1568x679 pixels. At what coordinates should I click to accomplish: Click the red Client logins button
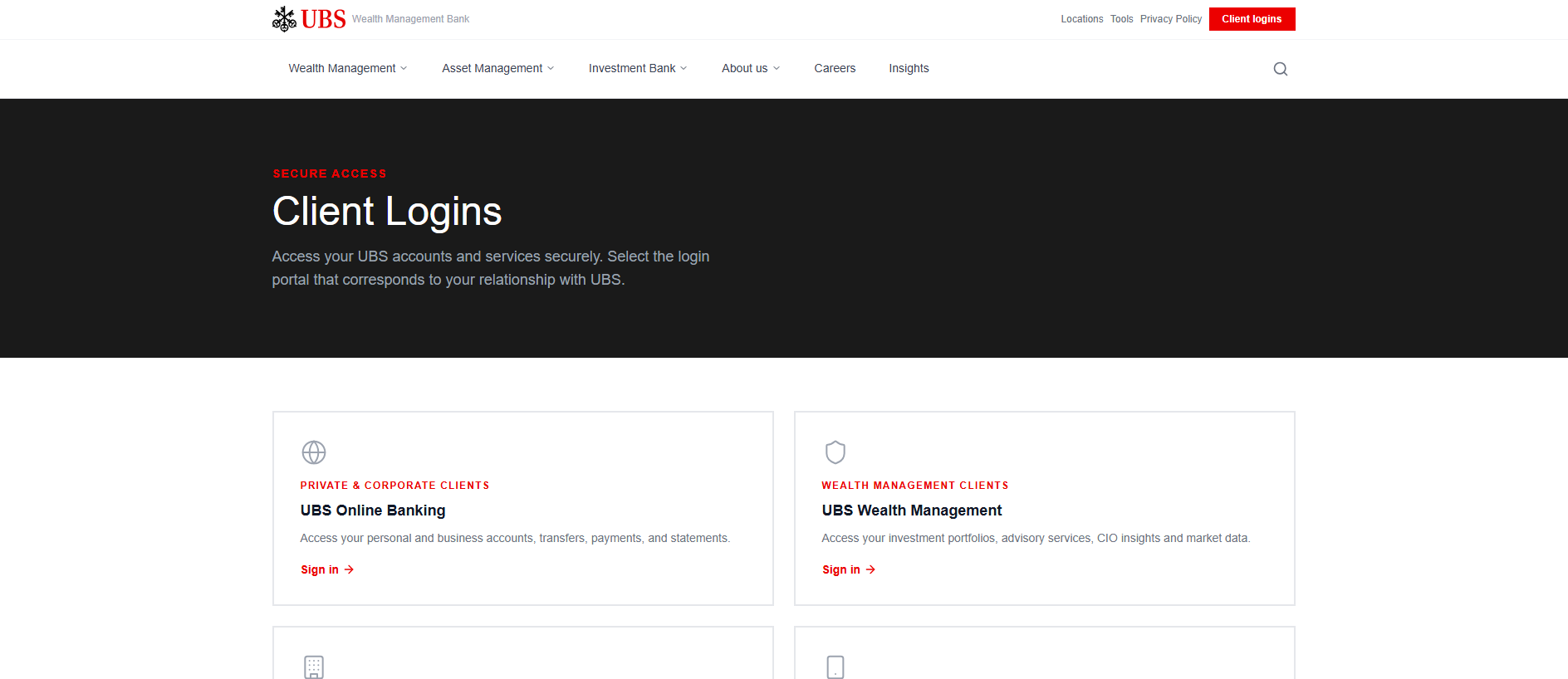(x=1252, y=19)
